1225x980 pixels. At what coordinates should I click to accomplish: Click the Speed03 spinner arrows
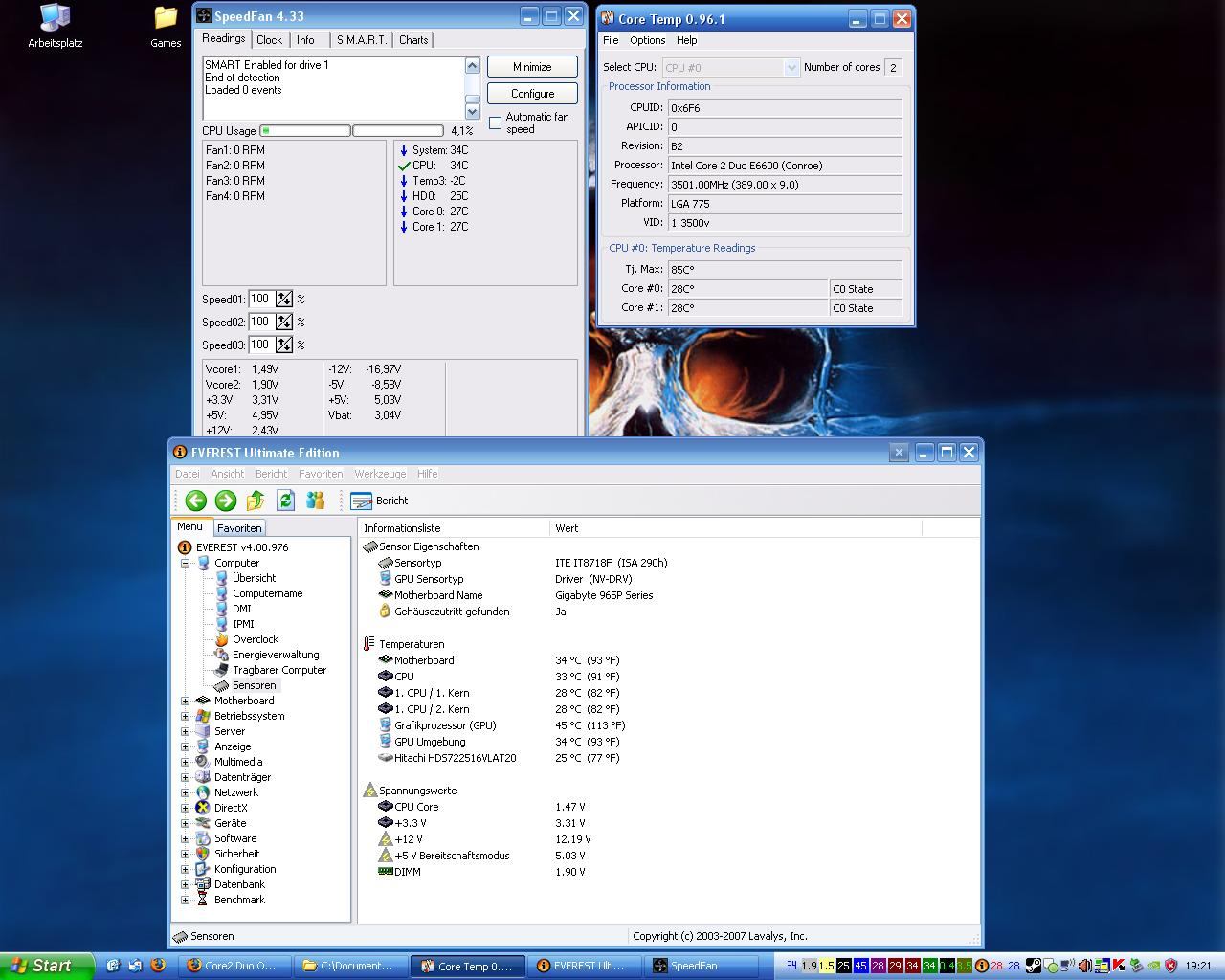284,345
